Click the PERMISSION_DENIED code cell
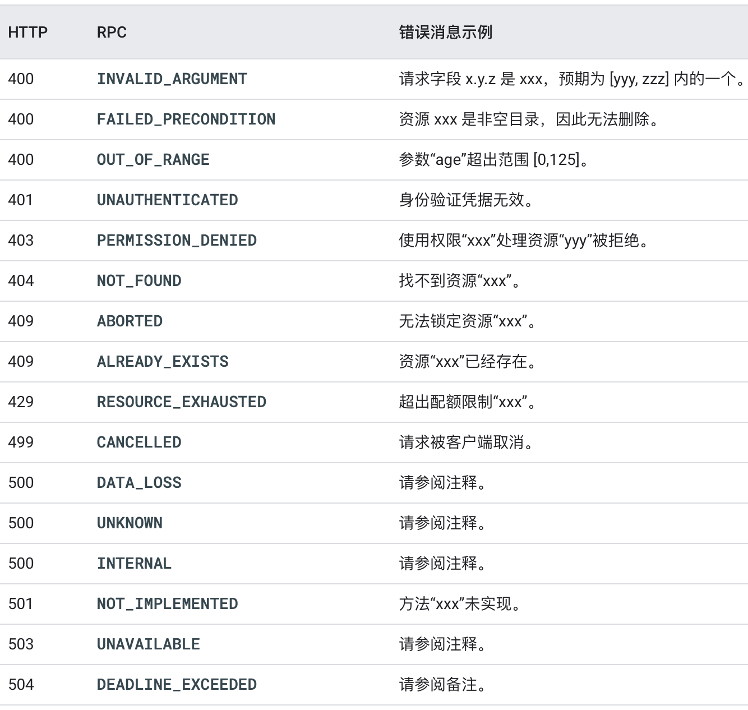Screen dimensions: 748x710 point(177,240)
